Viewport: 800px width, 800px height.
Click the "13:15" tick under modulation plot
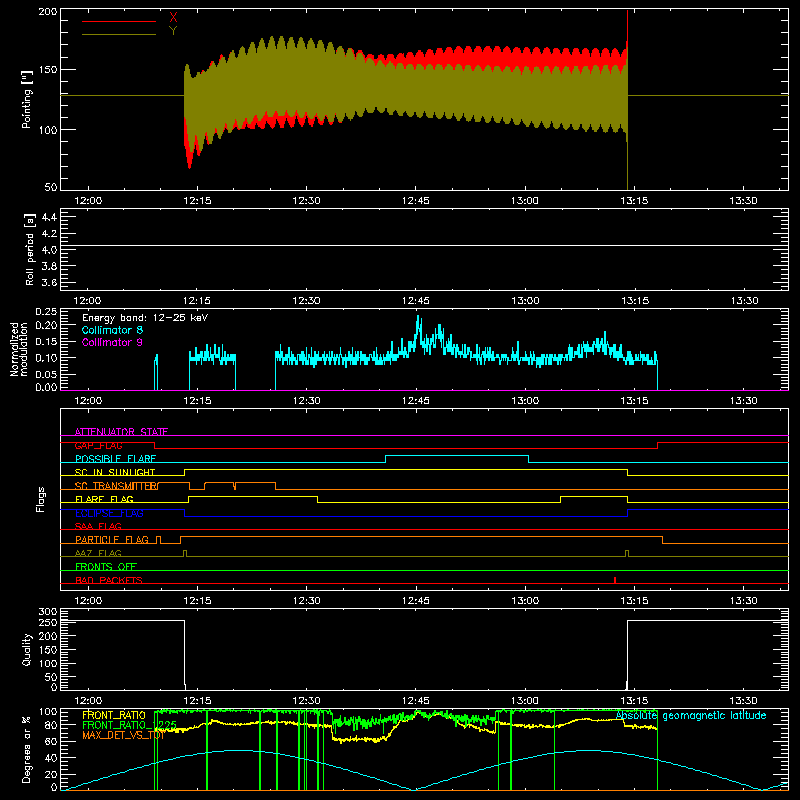634,401
